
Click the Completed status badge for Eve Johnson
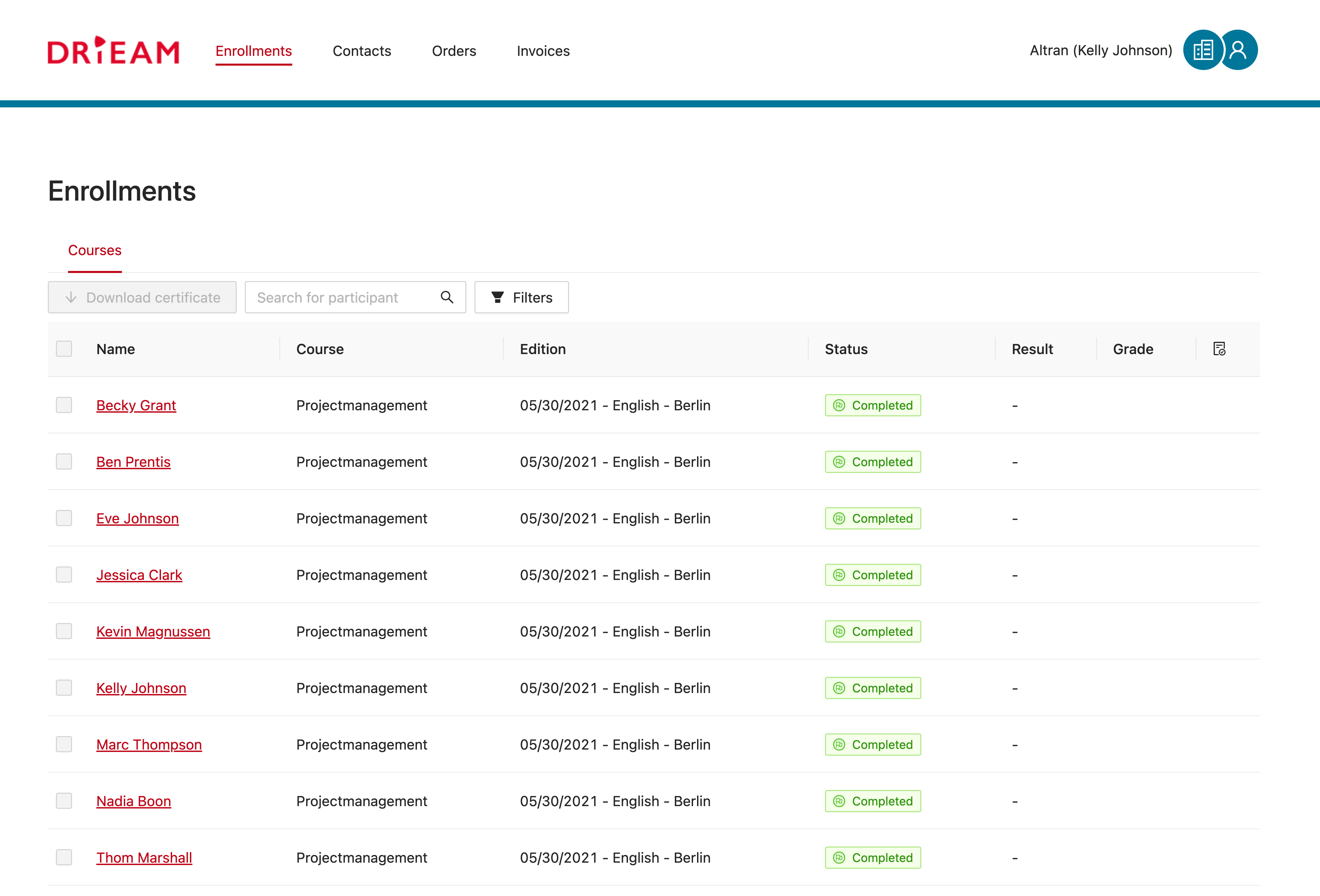[x=872, y=518]
